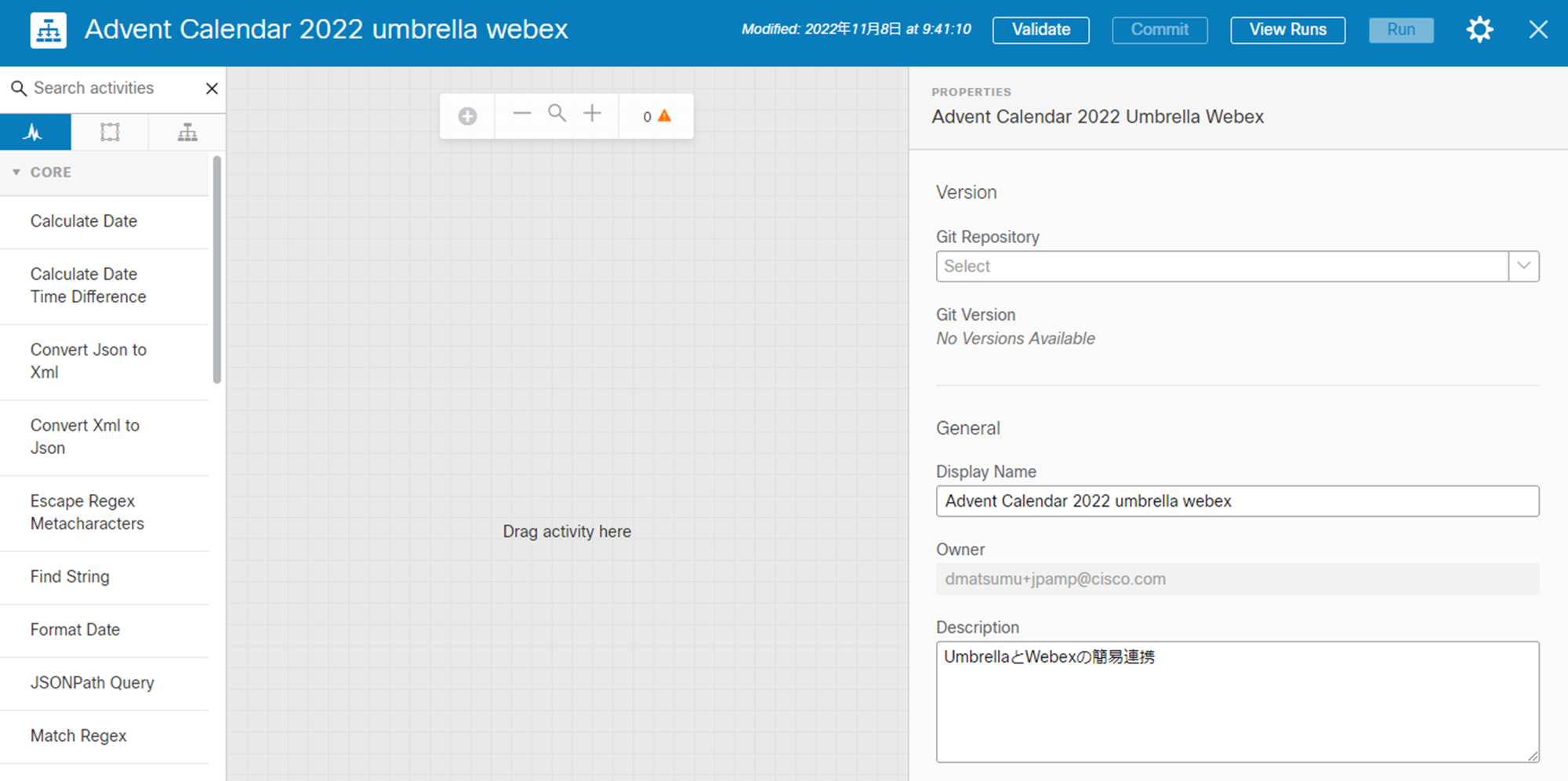Zoom out the canvas with minus icon
1568x781 pixels.
pyautogui.click(x=522, y=114)
